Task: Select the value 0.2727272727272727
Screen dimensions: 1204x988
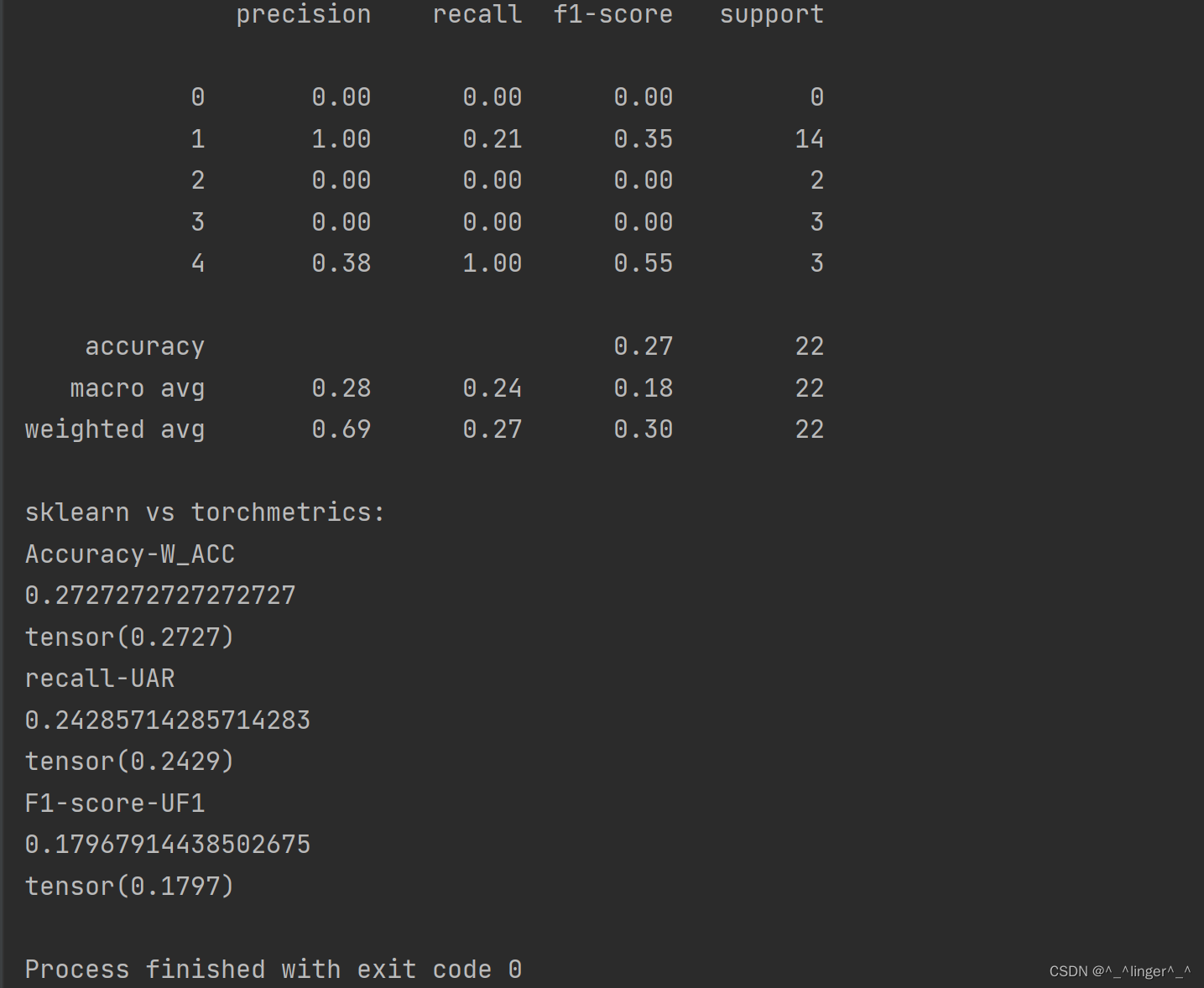Action: (x=160, y=595)
